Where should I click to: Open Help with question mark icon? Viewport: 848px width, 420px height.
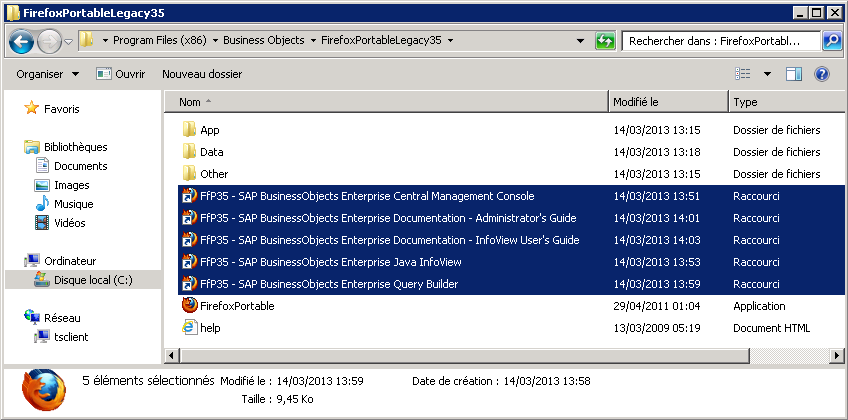point(822,74)
